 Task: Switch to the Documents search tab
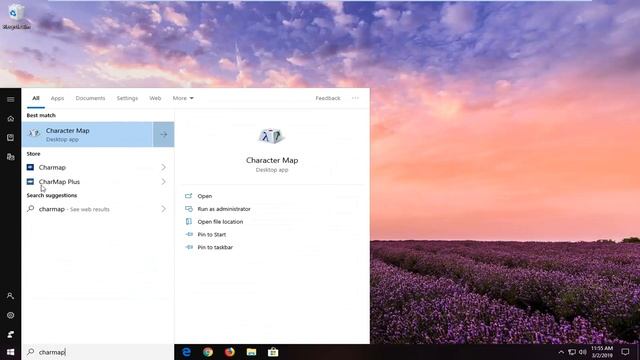tap(90, 98)
